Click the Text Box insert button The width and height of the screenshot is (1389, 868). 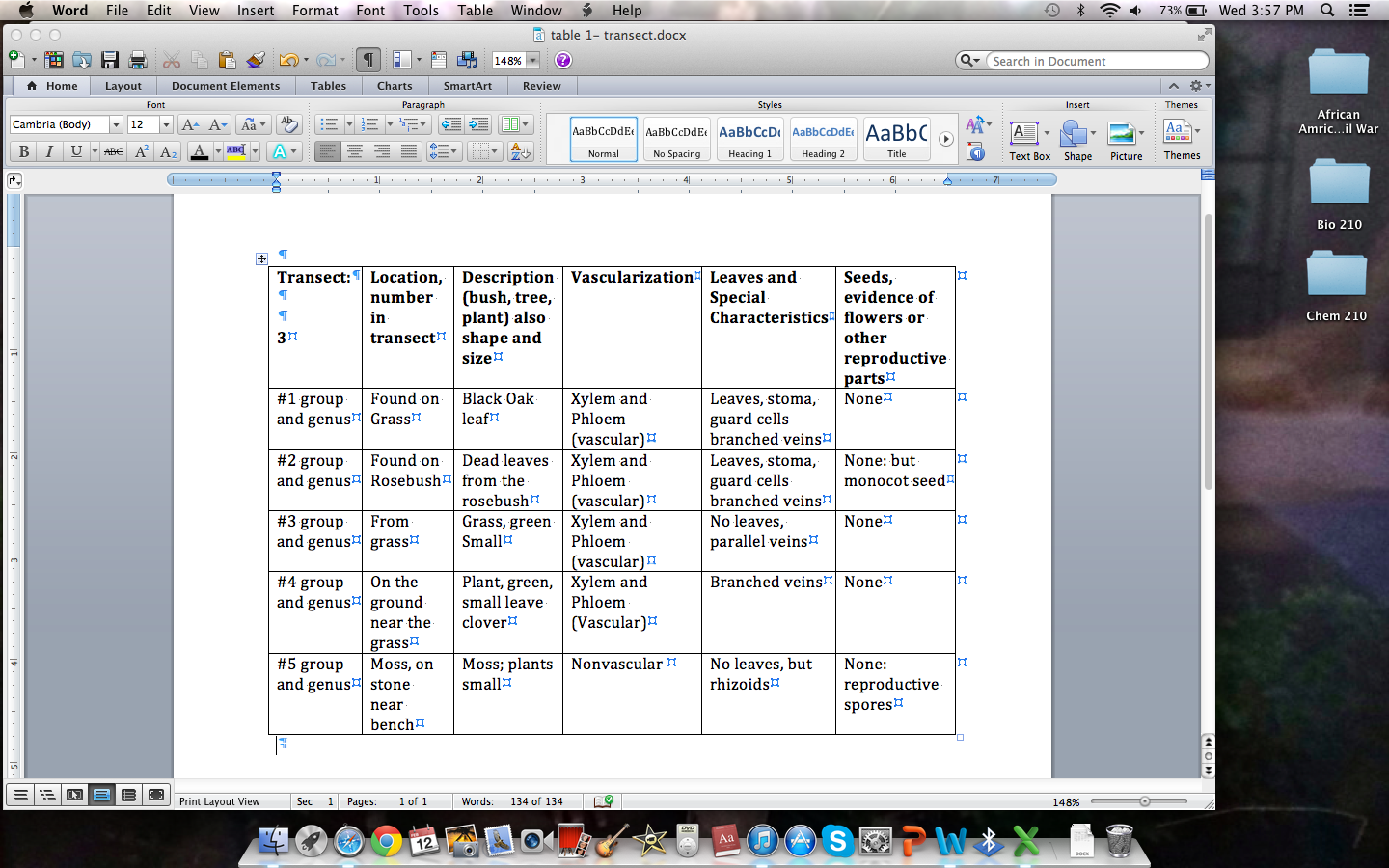1028,139
